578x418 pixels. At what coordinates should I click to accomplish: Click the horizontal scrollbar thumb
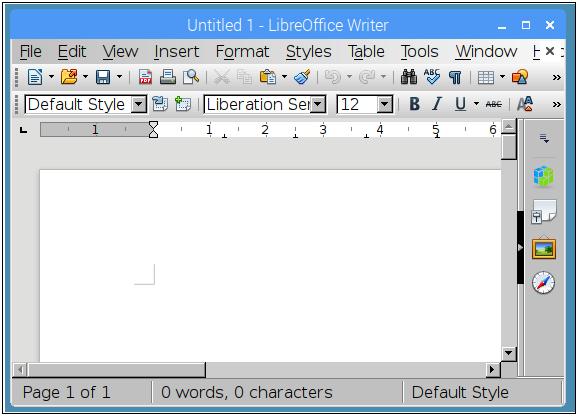tap(117, 369)
